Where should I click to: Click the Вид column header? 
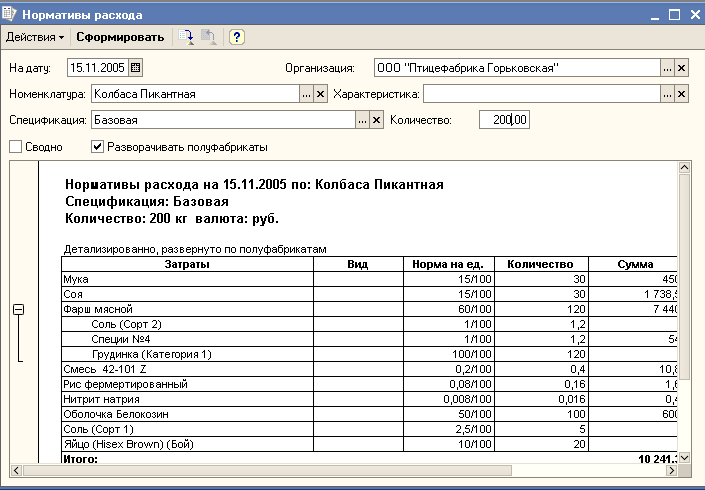[x=358, y=264]
